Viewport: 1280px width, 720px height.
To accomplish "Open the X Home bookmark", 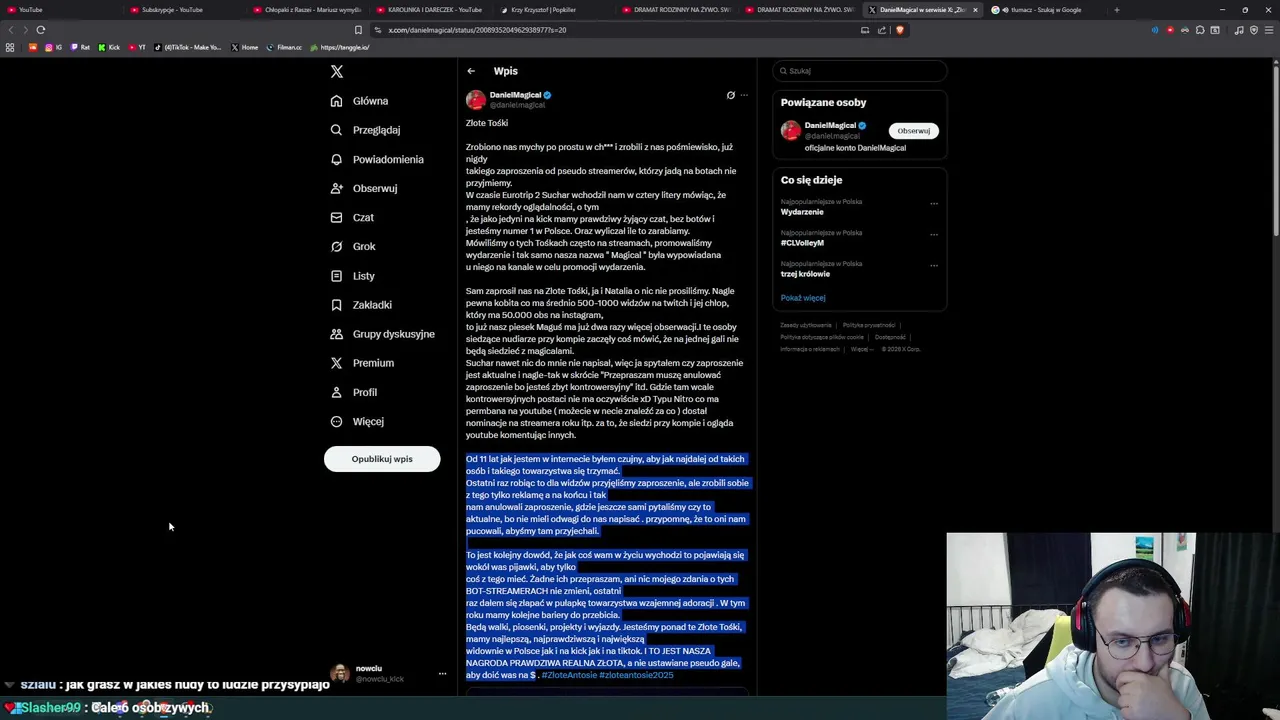I will click(244, 47).
